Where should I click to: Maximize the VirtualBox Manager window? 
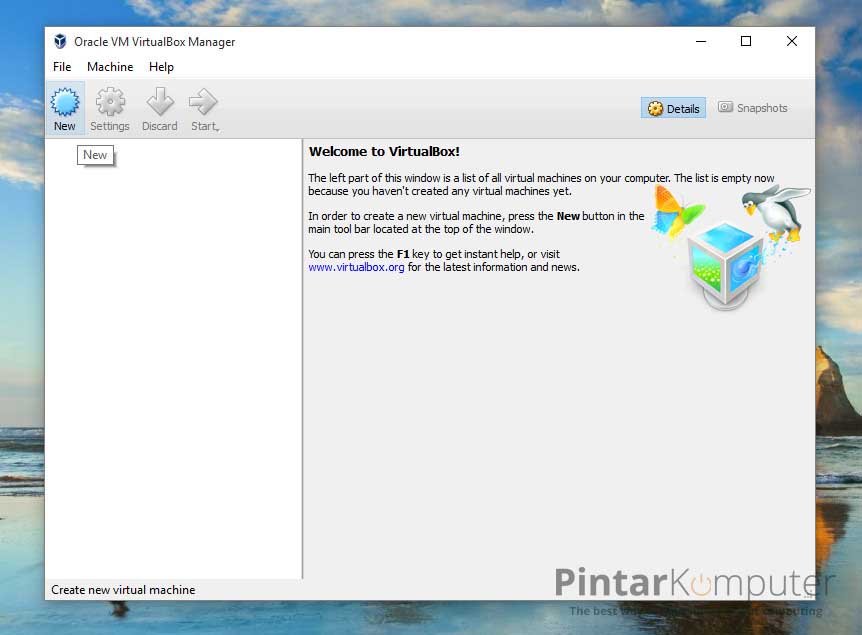pos(746,41)
